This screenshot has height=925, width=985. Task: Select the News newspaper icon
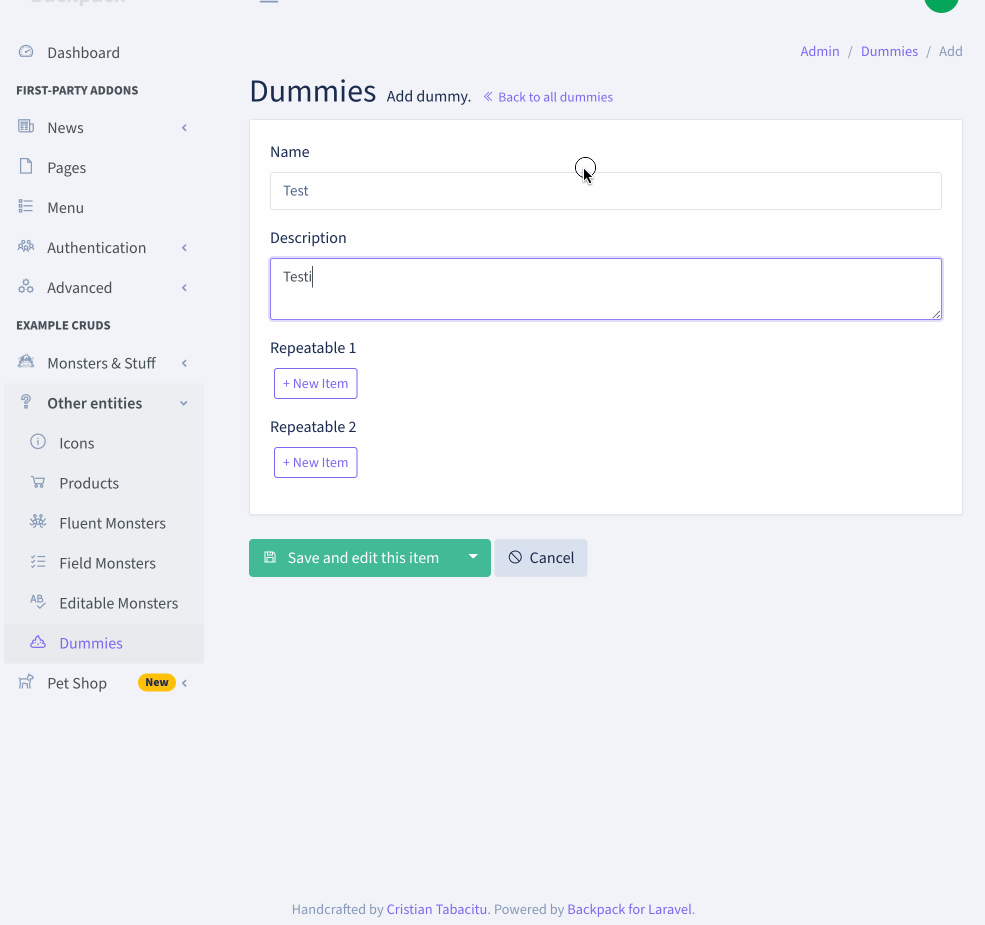click(x=25, y=127)
